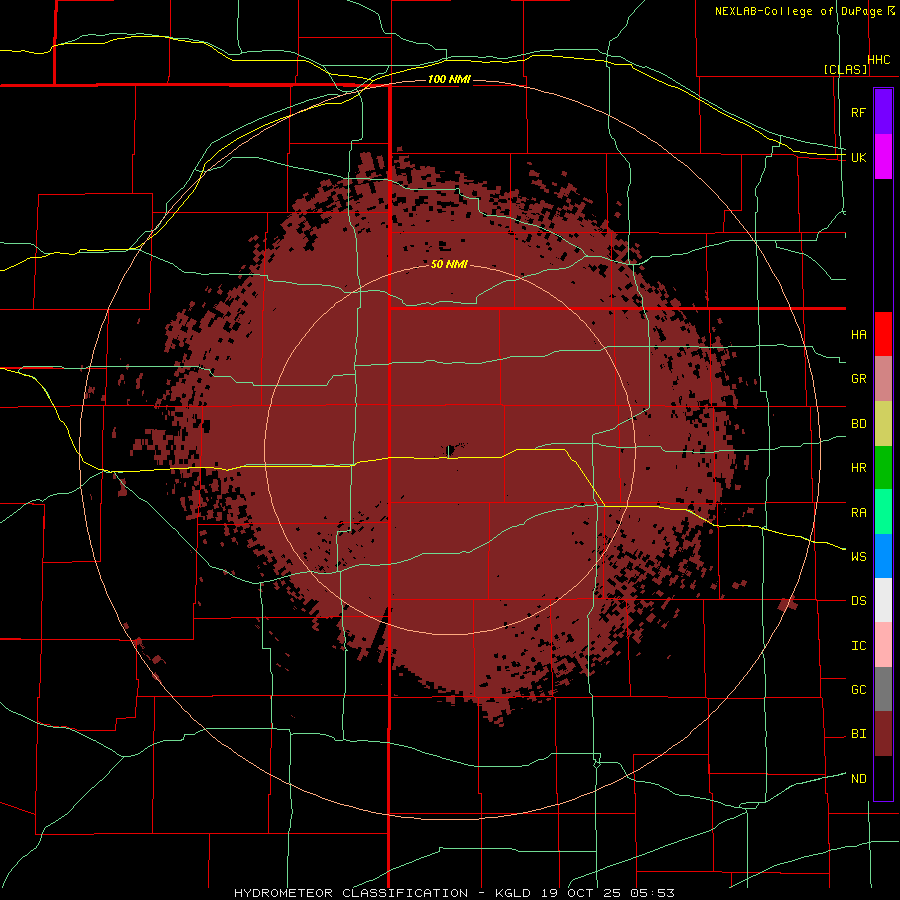Click the 05:53 timestamp

click(651, 893)
